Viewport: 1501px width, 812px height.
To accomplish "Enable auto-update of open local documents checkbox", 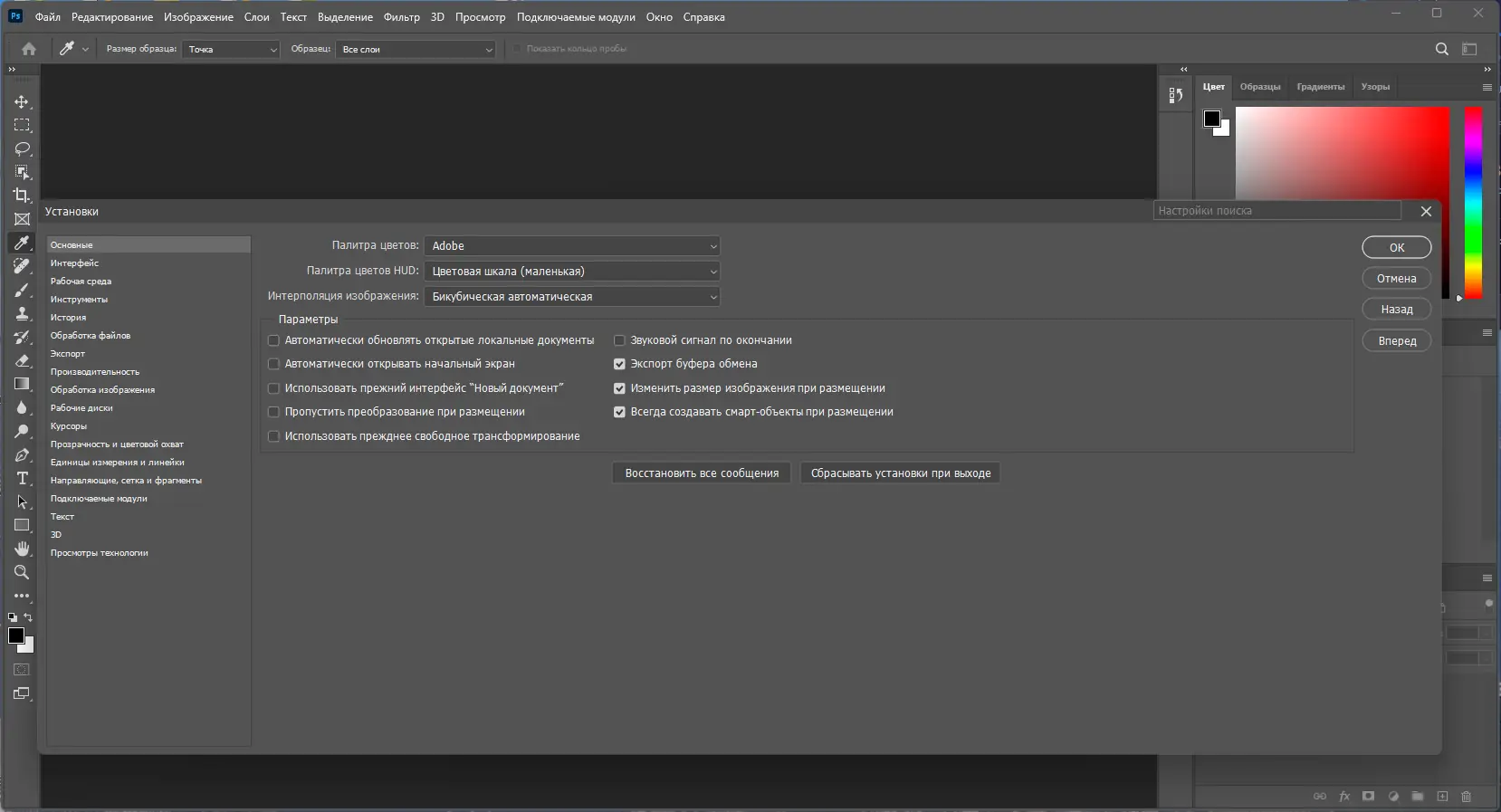I will [x=273, y=340].
